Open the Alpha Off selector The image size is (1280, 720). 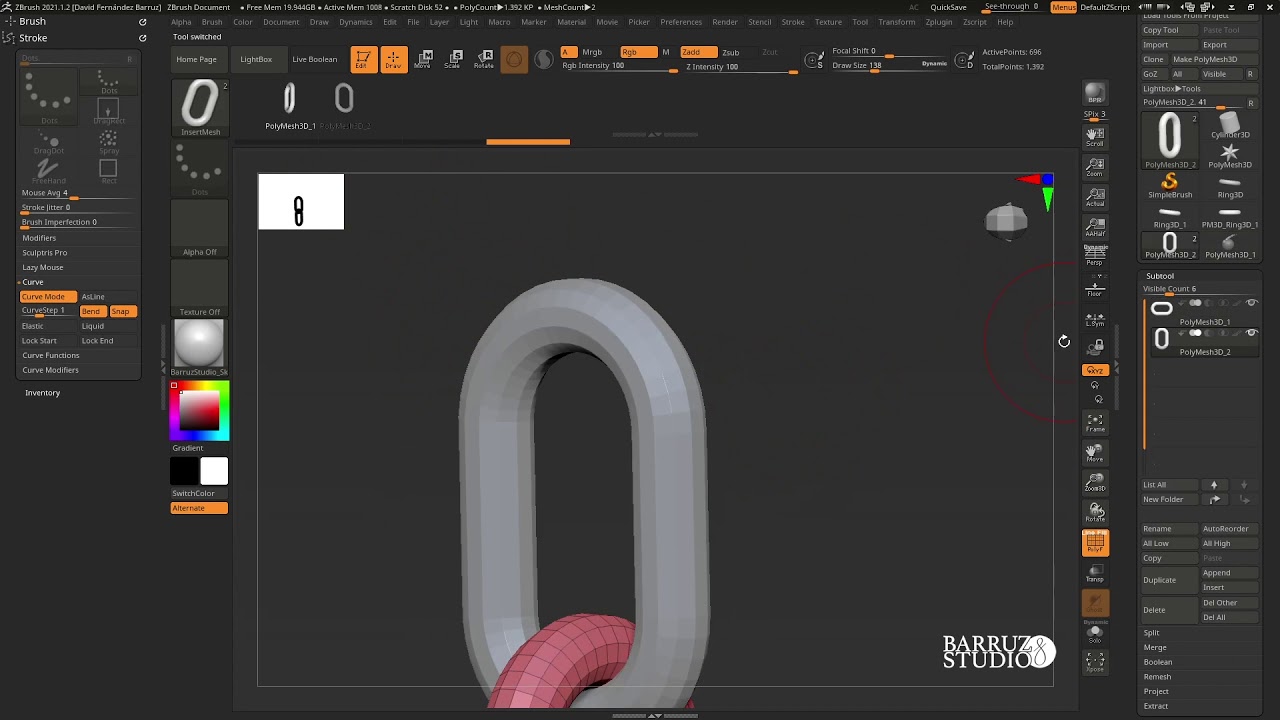pyautogui.click(x=200, y=228)
